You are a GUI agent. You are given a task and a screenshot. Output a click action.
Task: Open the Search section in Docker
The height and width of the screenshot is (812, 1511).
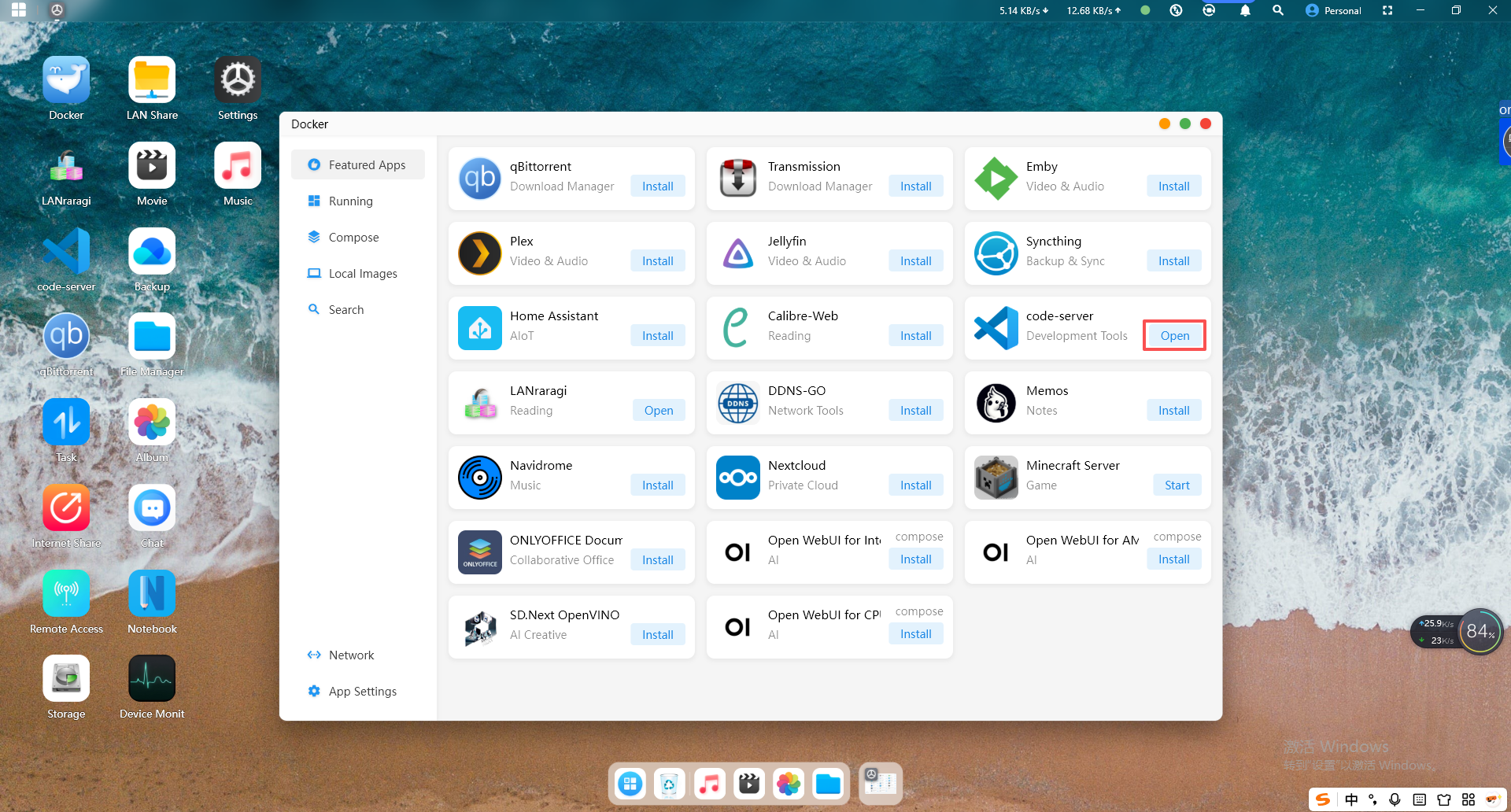pyautogui.click(x=358, y=309)
